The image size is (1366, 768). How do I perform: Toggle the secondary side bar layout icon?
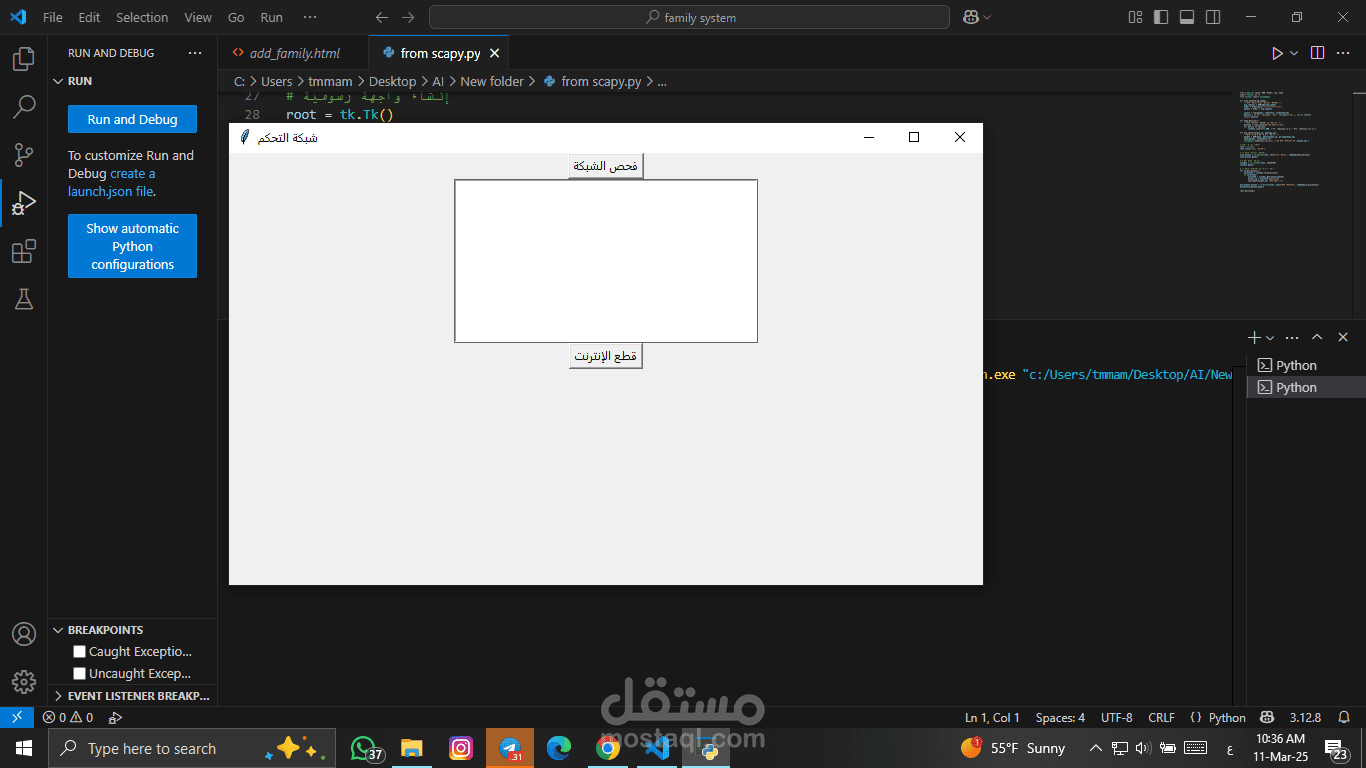1213,17
